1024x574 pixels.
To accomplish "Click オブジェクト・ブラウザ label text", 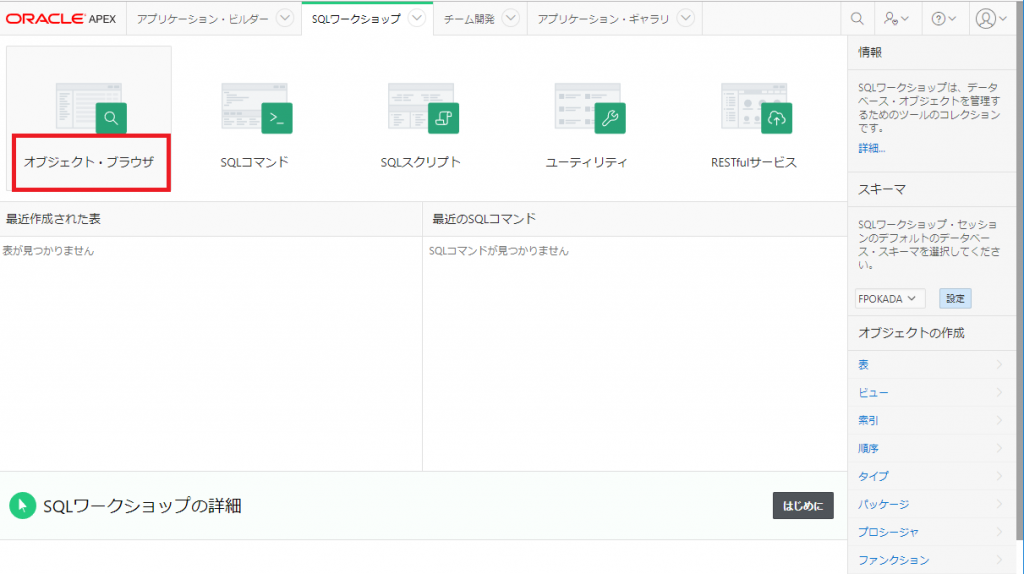I will click(x=89, y=162).
